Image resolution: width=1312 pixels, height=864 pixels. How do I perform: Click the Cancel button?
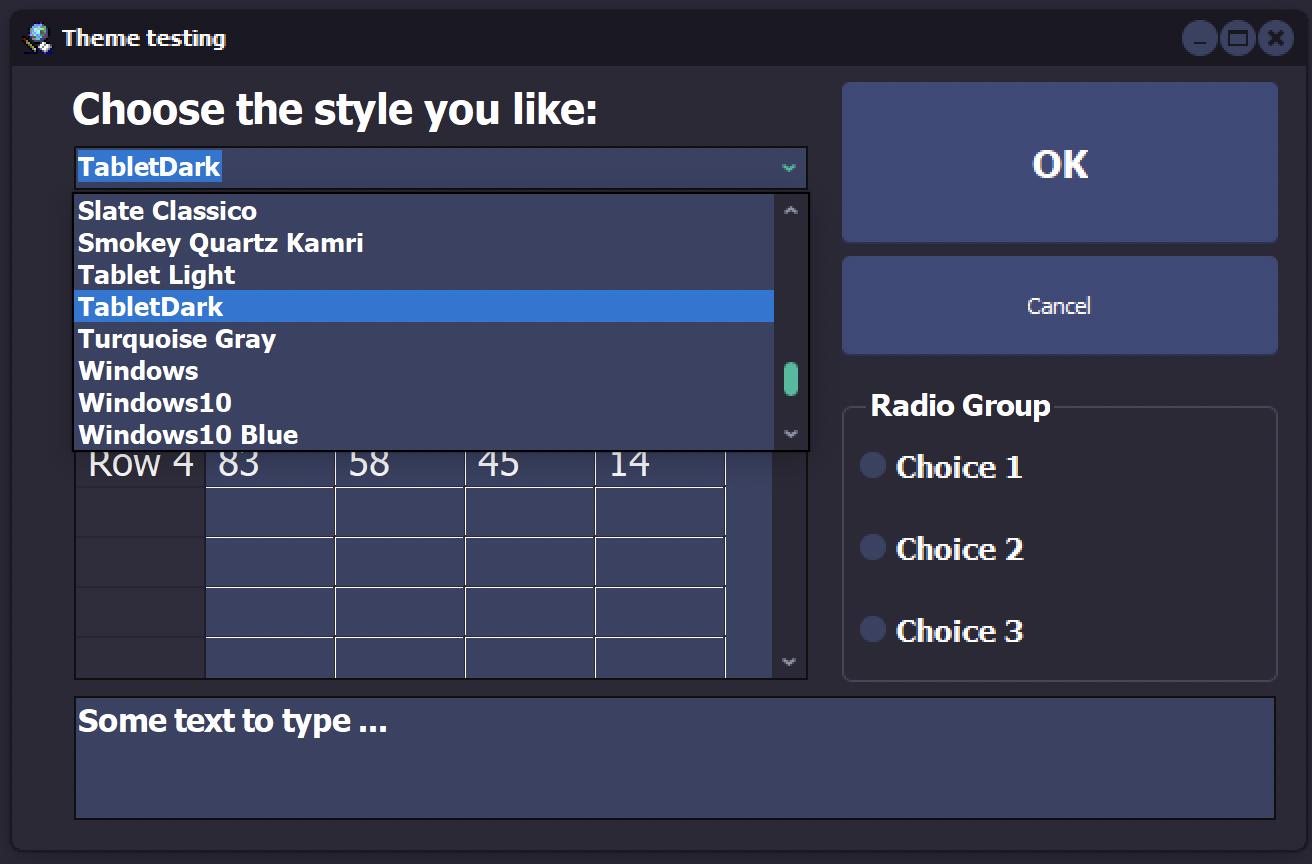pos(1059,306)
